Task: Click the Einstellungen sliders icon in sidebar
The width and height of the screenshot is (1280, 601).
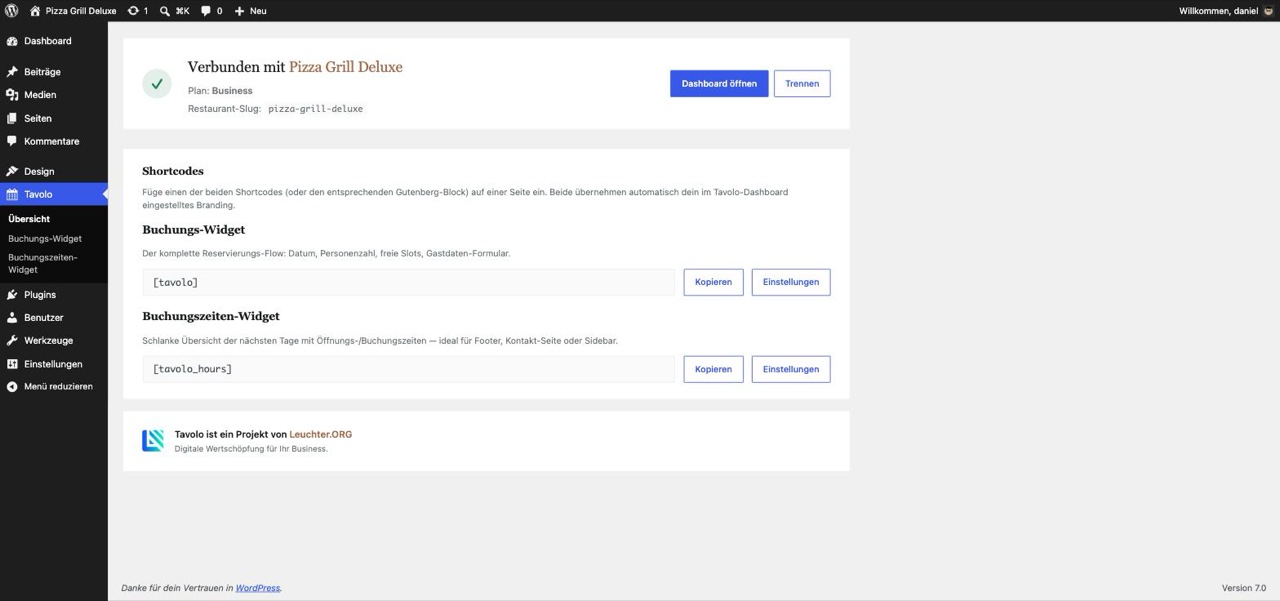Action: pyautogui.click(x=12, y=364)
